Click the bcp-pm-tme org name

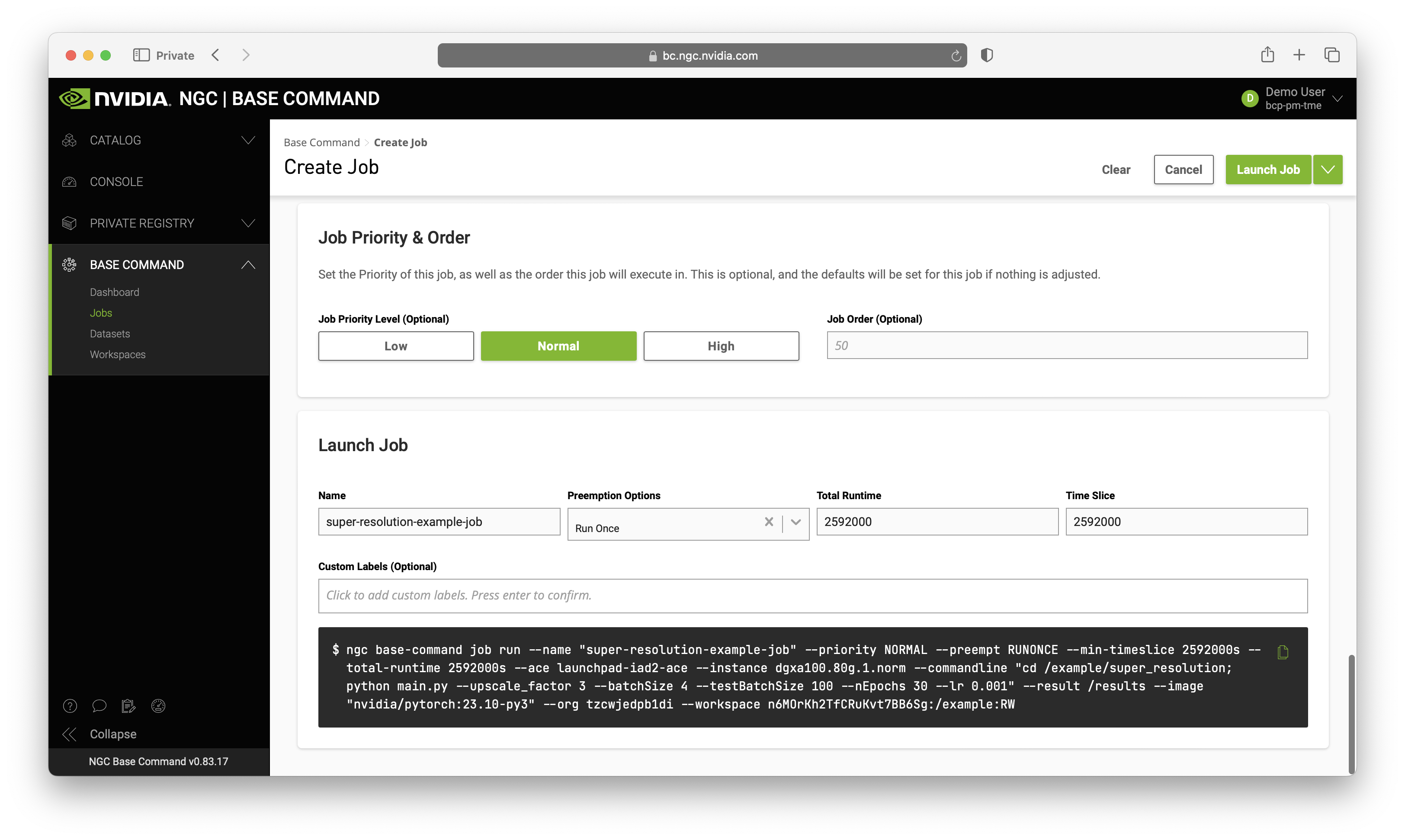[x=1293, y=105]
